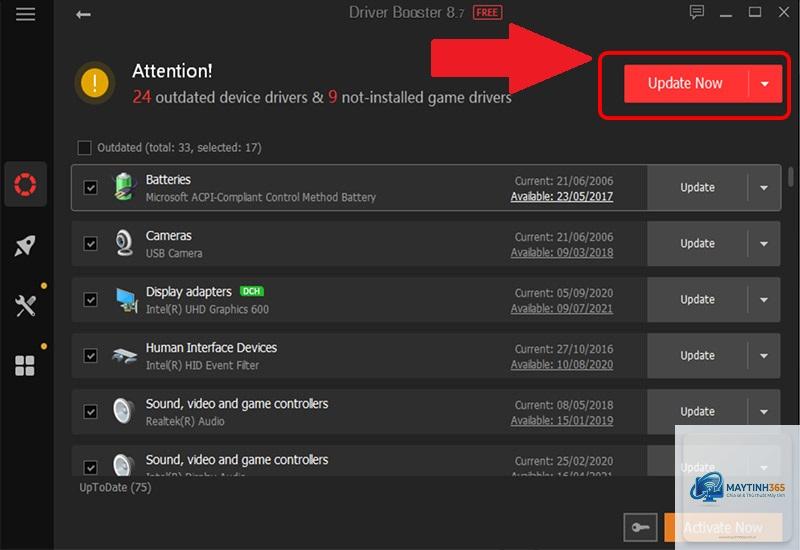
Task: Click Current: 25/02/2020 date text
Action: (564, 461)
